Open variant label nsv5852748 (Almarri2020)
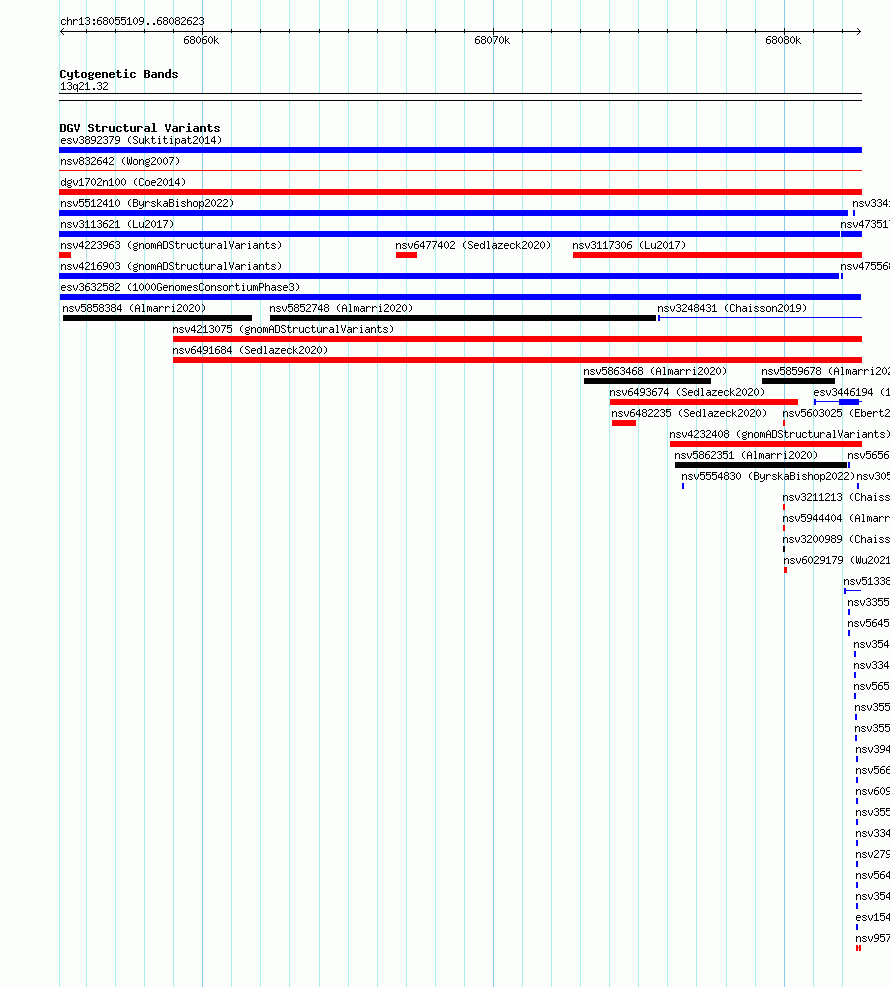Image resolution: width=890 pixels, height=987 pixels. [341, 308]
